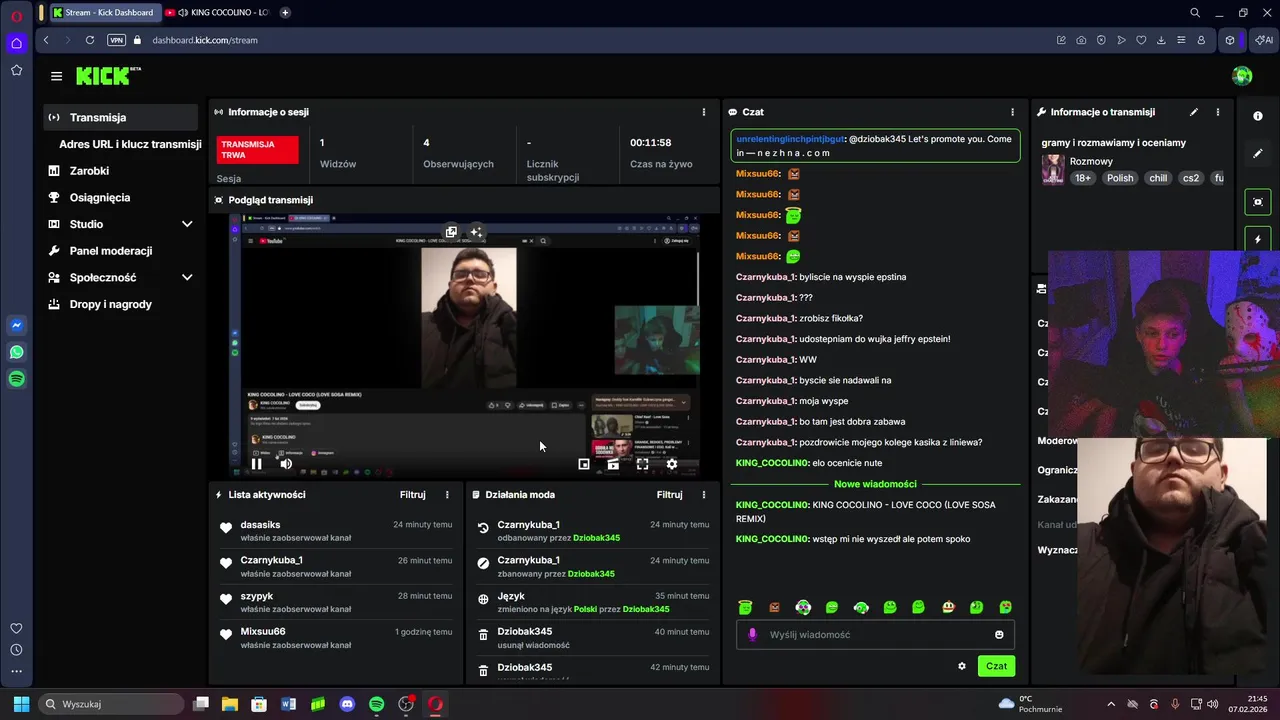This screenshot has width=1280, height=720.
Task: Open the info icon in right rail
Action: [x=1258, y=116]
